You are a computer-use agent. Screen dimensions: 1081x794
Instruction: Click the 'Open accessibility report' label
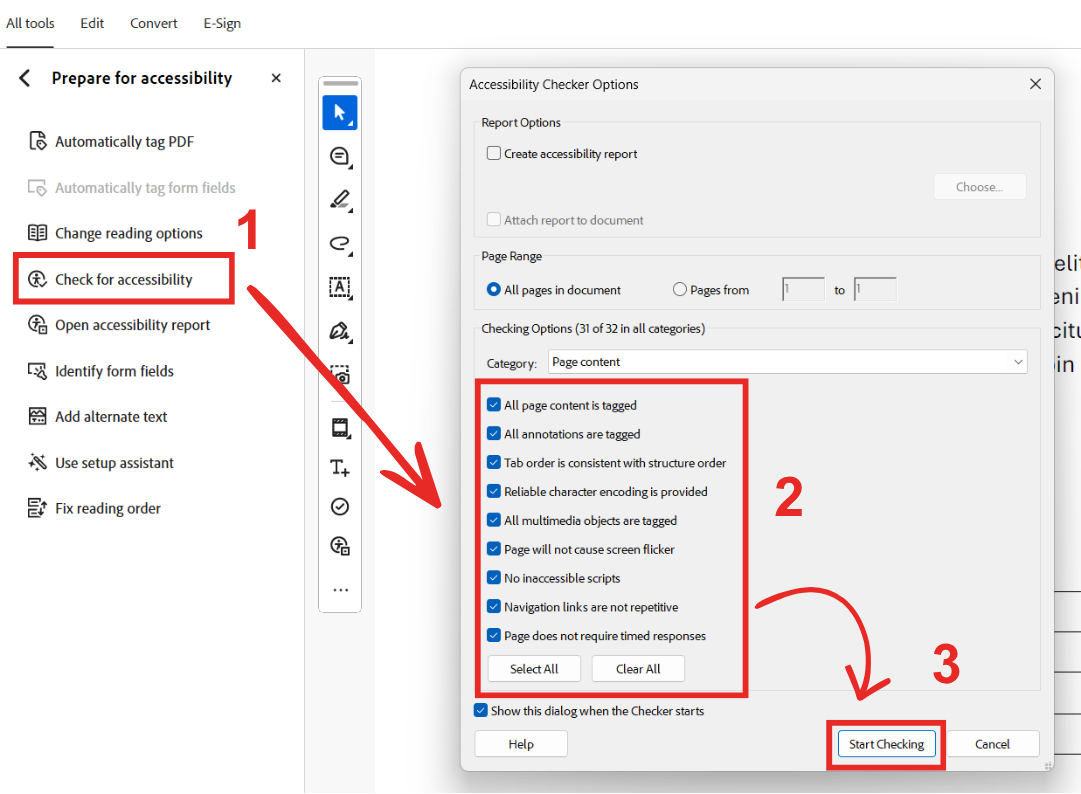[x=132, y=325]
